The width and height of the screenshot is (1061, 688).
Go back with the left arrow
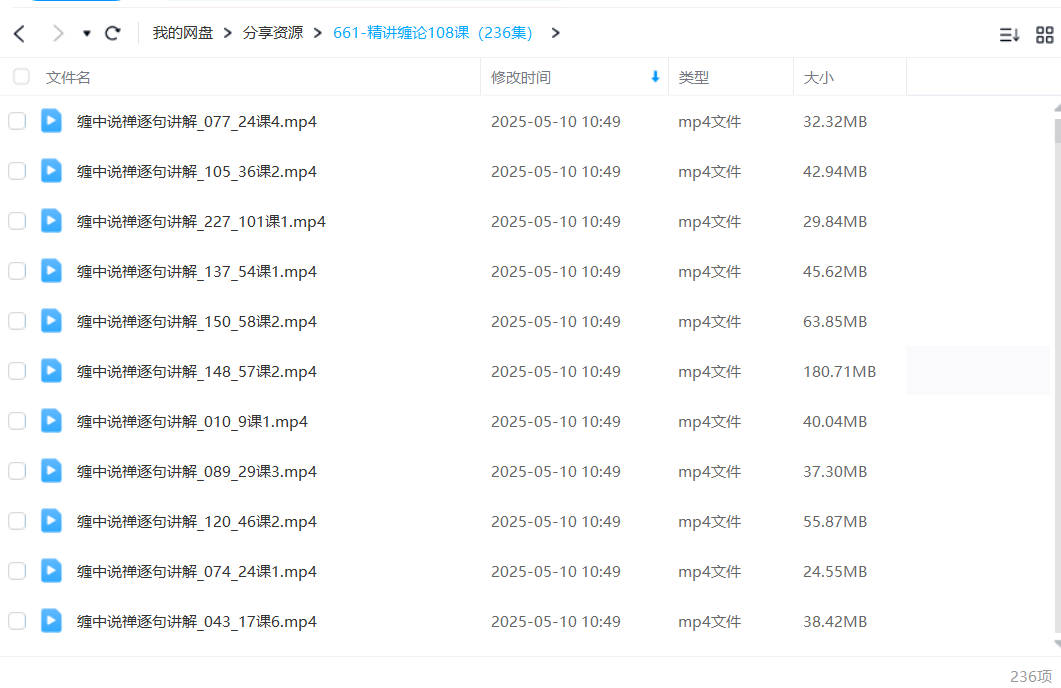coord(20,33)
